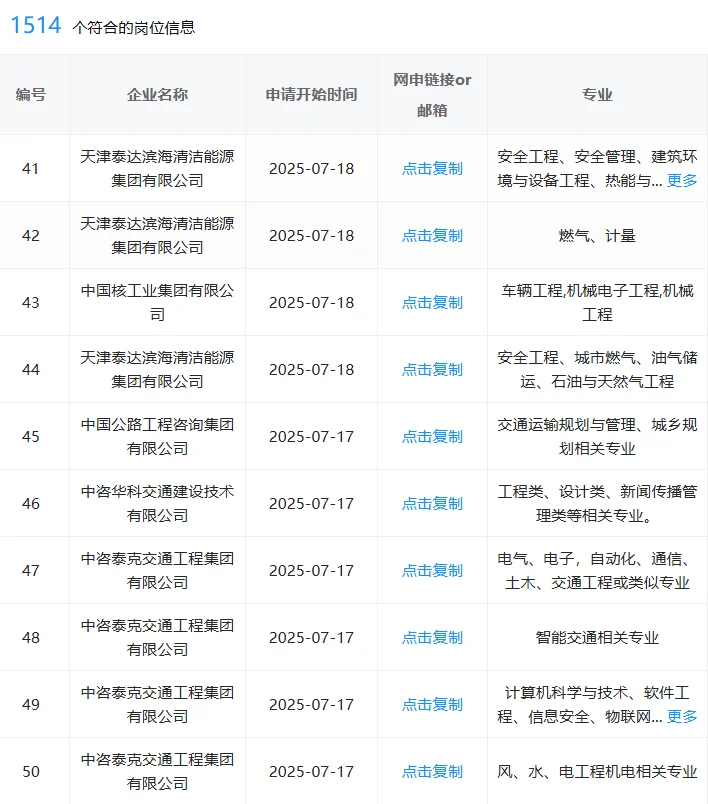Click the 专业 column header
This screenshot has width=708, height=804.
click(x=597, y=95)
